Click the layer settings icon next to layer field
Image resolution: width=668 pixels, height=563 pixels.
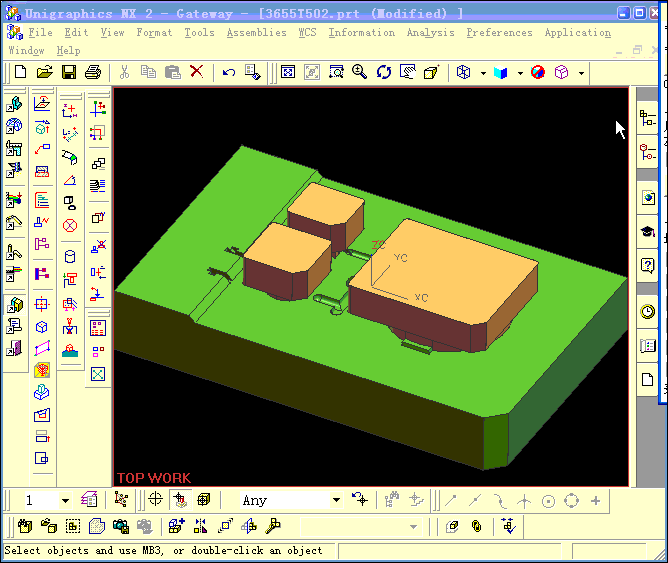point(89,499)
